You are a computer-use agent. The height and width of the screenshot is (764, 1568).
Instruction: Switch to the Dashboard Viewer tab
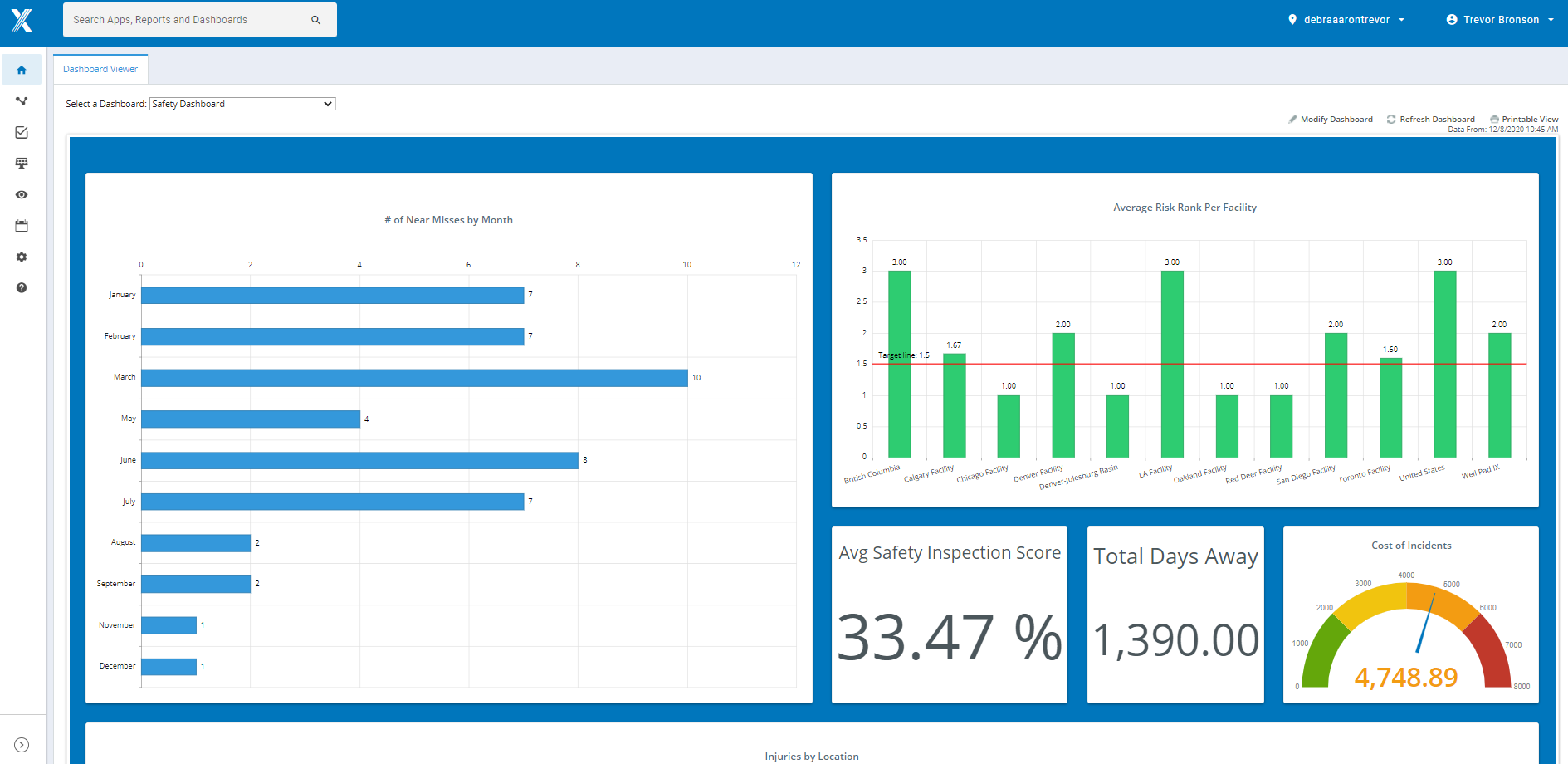click(x=100, y=69)
